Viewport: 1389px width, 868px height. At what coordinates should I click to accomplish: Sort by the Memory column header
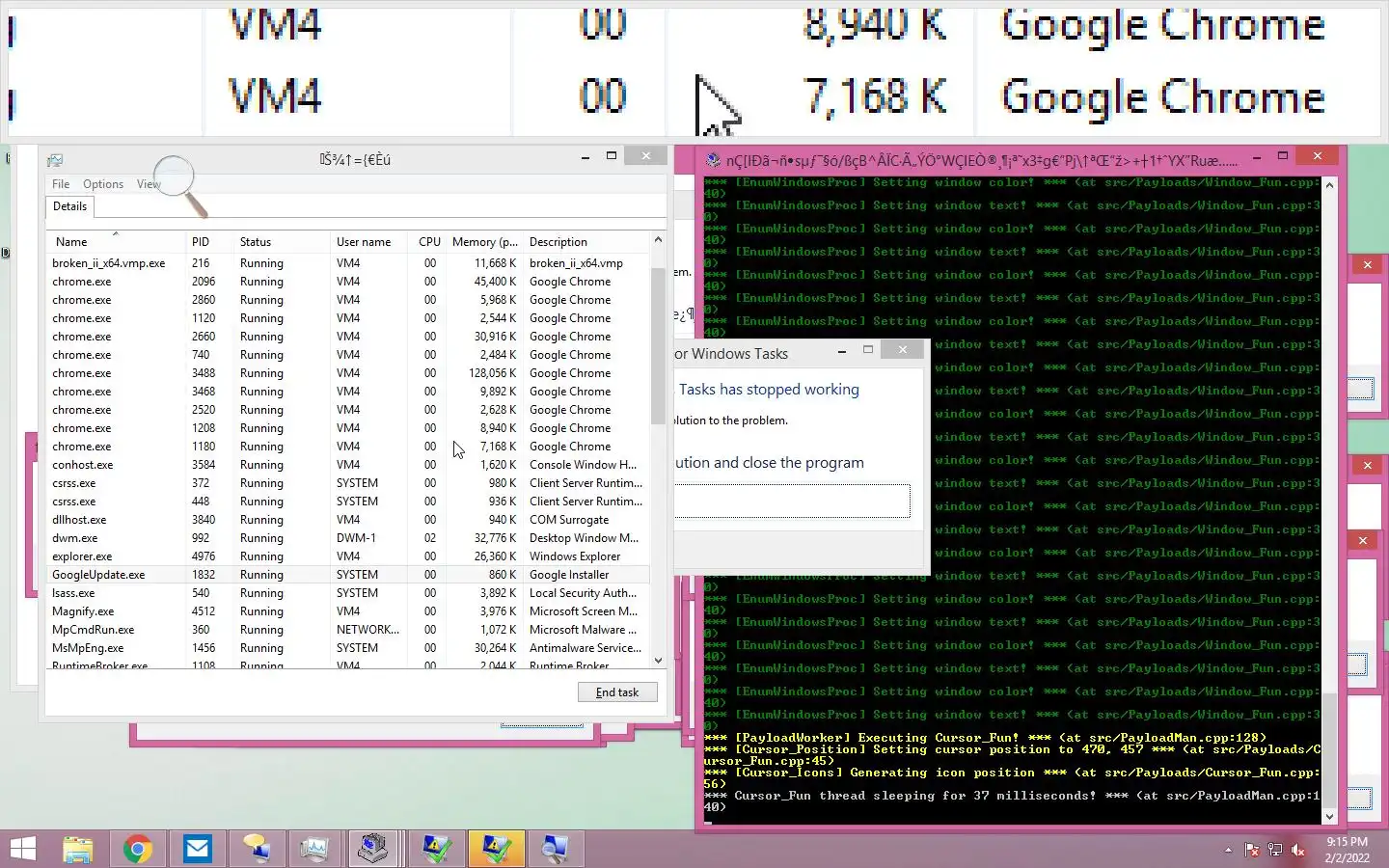(x=485, y=242)
